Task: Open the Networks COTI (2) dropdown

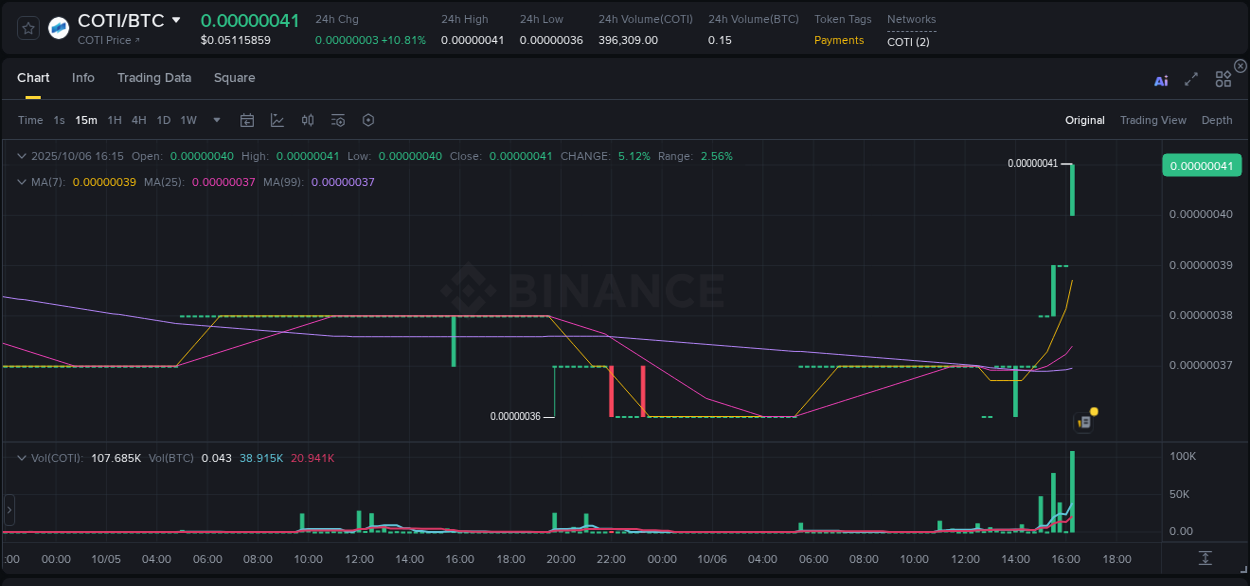Action: tap(909, 41)
